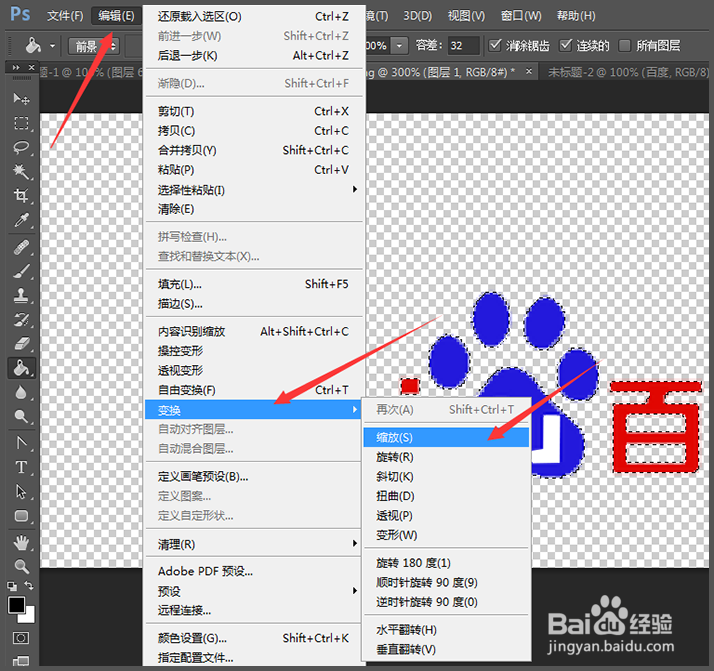
Task: Select the Healing Brush tool
Action: (21, 247)
